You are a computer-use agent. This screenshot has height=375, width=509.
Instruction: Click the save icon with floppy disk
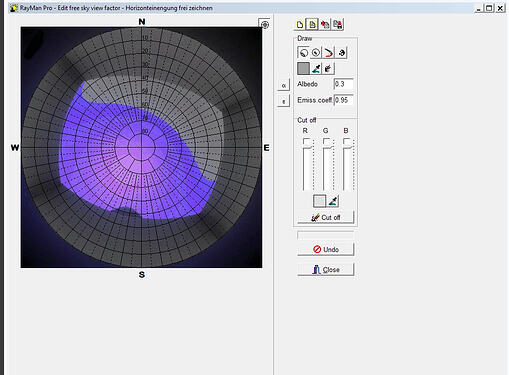point(338,25)
